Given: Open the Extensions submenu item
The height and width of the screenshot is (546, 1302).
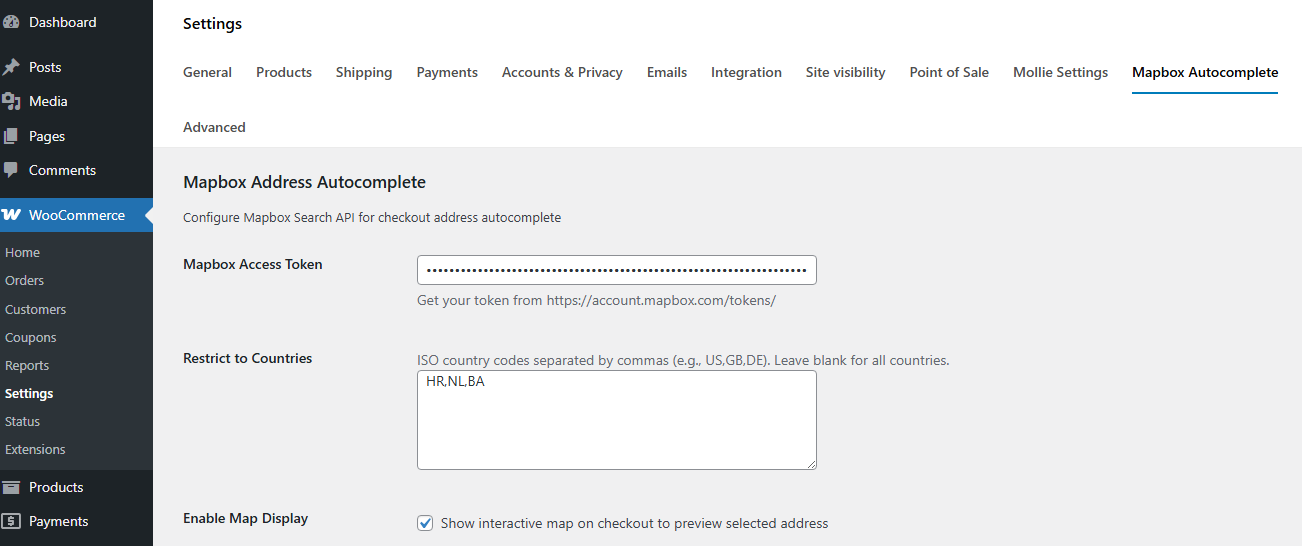Looking at the screenshot, I should pyautogui.click(x=35, y=449).
